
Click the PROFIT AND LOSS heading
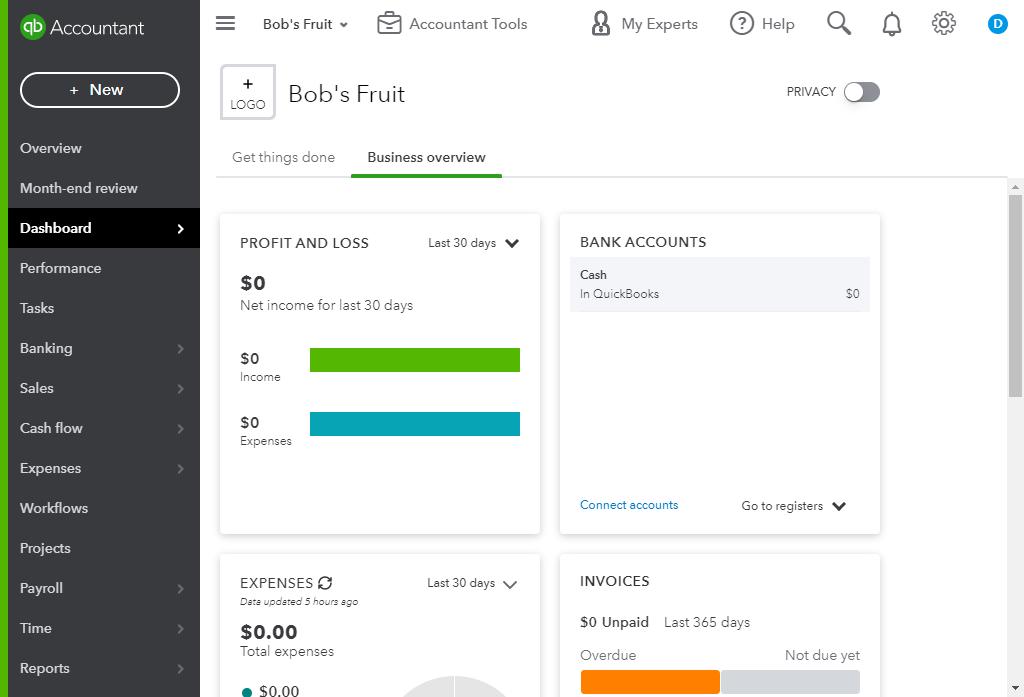point(304,243)
